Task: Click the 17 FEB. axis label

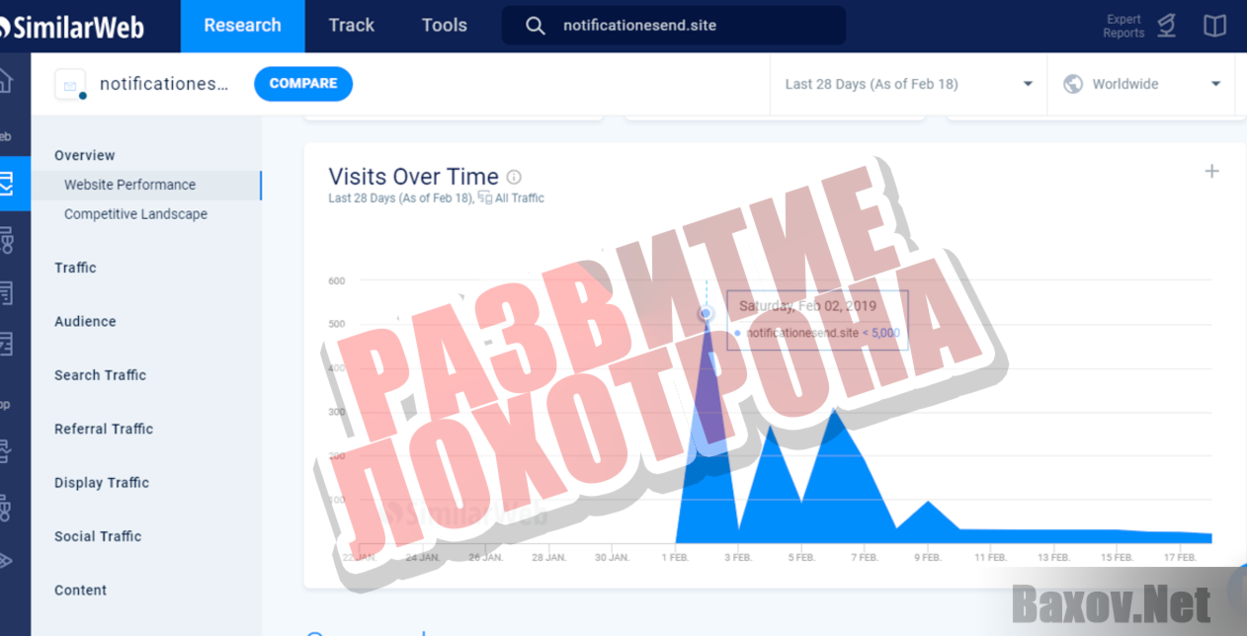Action: coord(1180,558)
